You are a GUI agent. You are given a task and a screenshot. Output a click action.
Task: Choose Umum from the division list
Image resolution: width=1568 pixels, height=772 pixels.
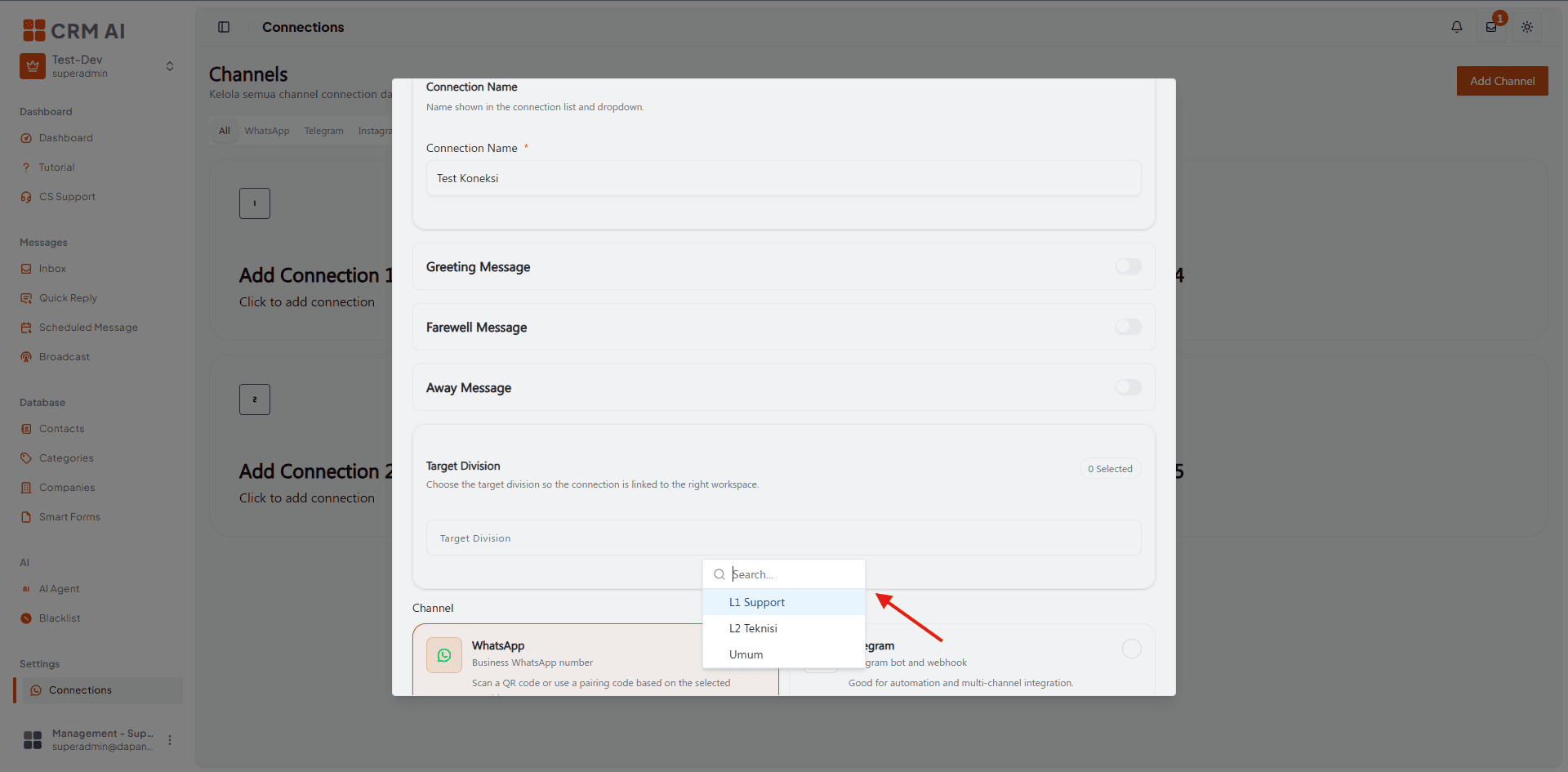click(x=784, y=654)
